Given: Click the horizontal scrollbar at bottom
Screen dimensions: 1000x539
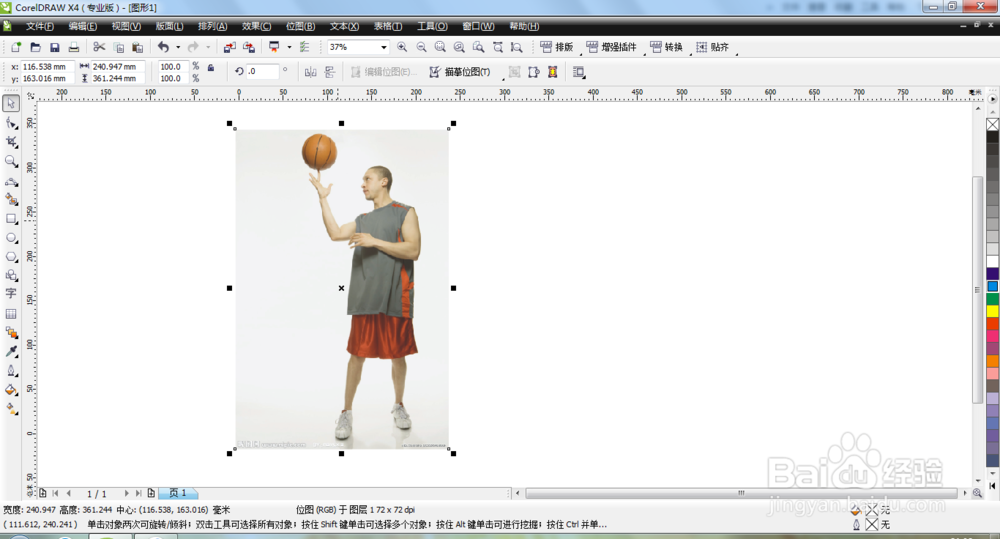Looking at the screenshot, I should (x=741, y=493).
